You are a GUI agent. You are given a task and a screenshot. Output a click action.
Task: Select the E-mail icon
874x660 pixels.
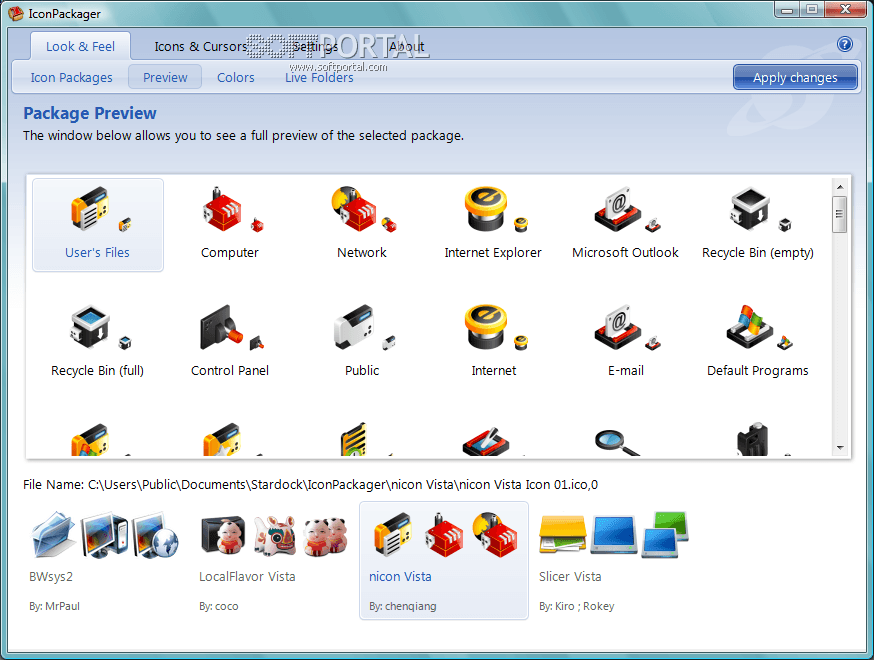(625, 342)
